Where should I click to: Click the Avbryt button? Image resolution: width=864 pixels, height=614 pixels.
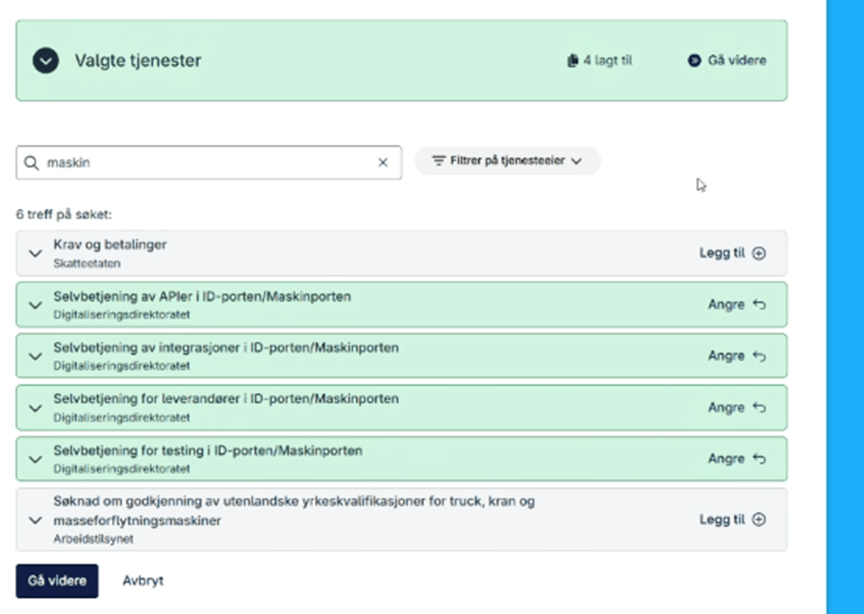[x=143, y=581]
